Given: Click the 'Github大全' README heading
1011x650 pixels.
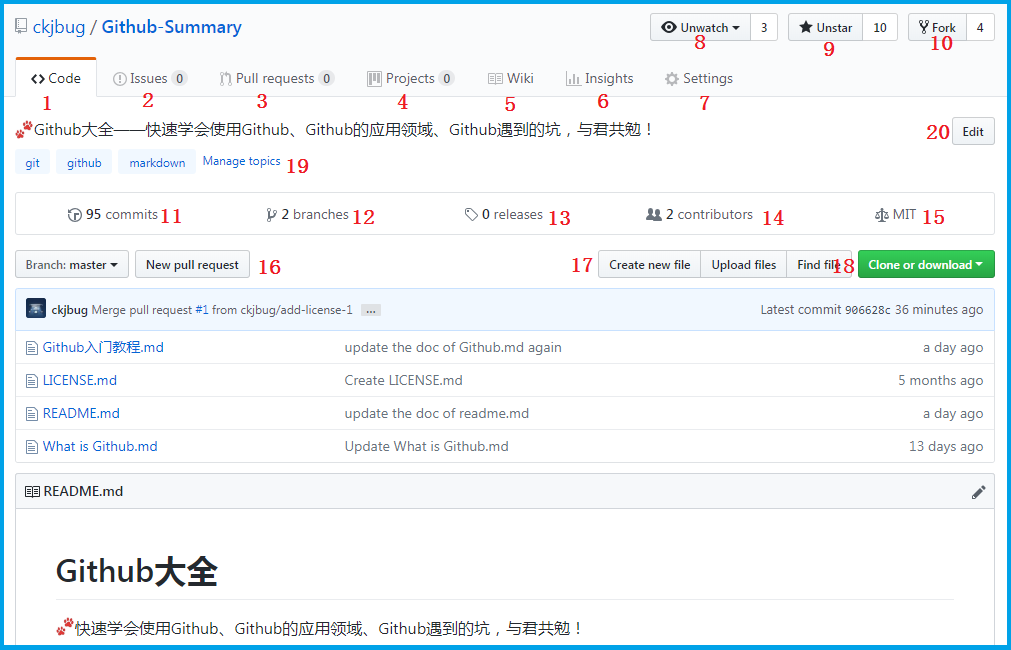Looking at the screenshot, I should tap(137, 571).
